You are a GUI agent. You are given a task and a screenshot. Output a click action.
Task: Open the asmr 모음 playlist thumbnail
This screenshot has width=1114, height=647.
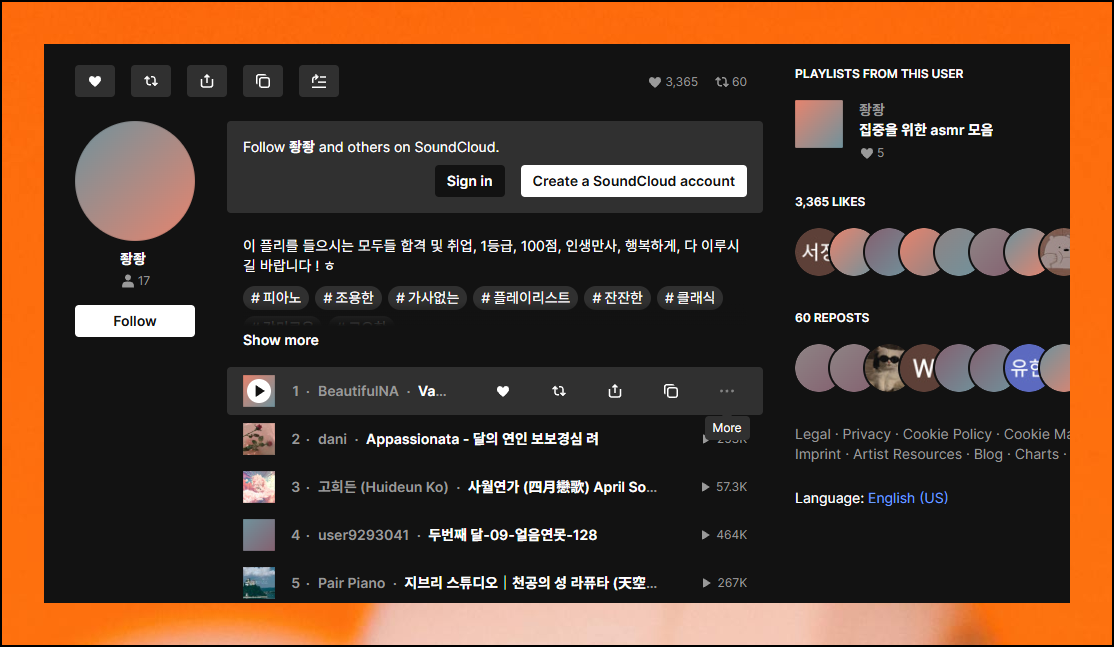pyautogui.click(x=818, y=124)
